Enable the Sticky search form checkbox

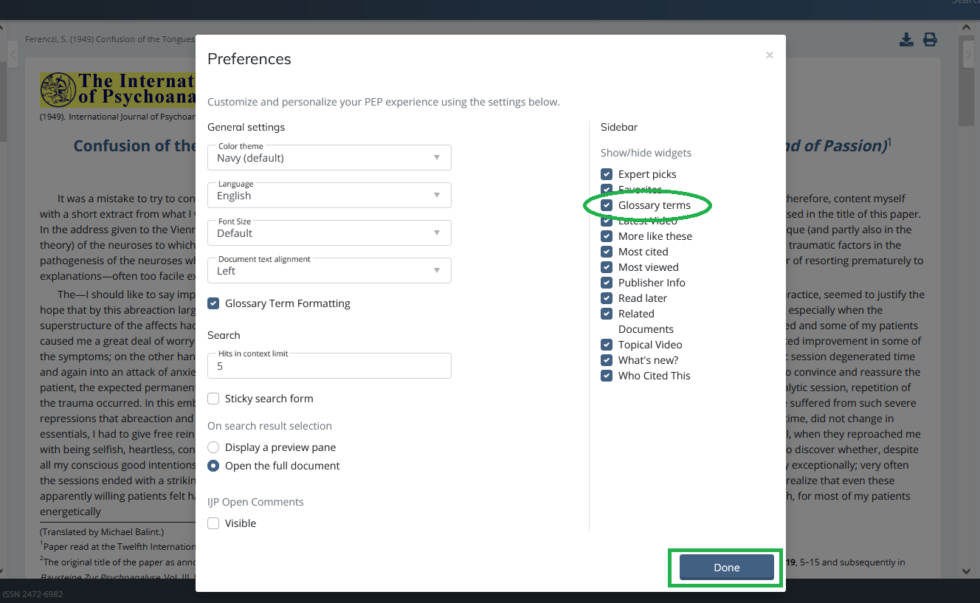tap(214, 399)
